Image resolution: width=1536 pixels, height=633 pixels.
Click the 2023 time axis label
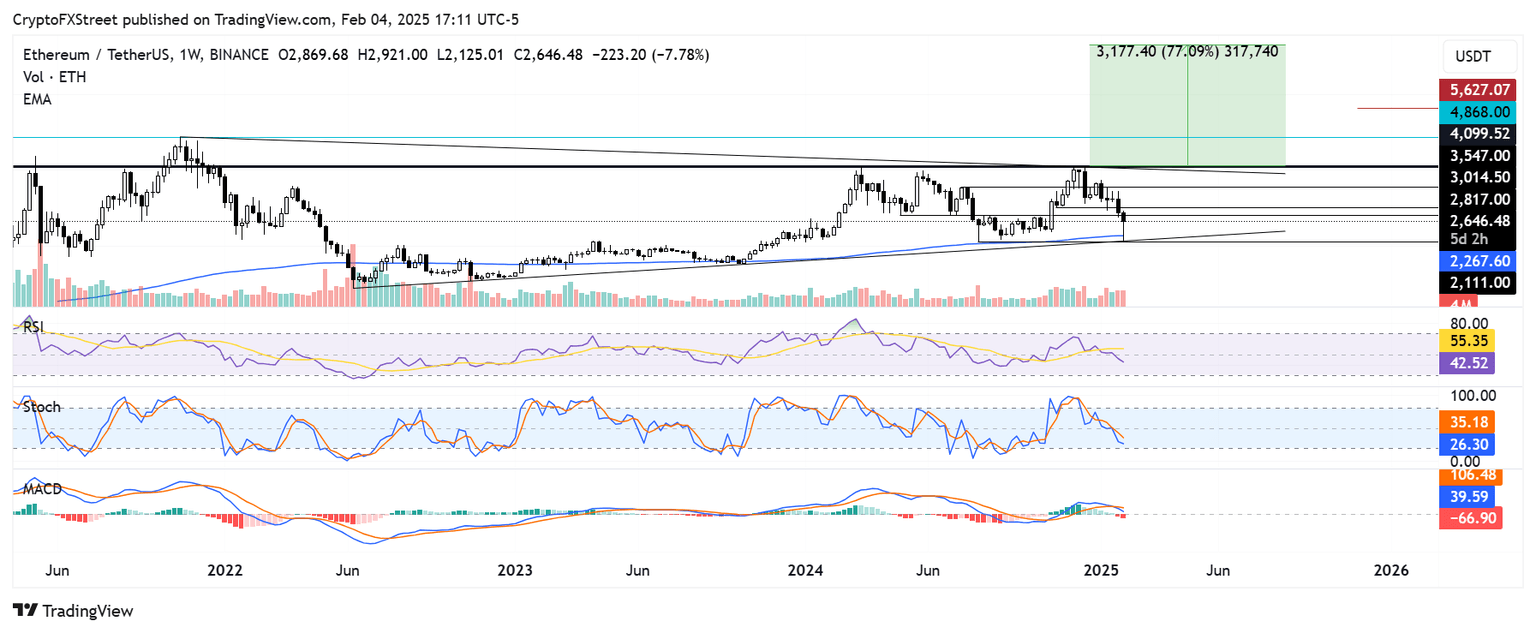tap(515, 570)
